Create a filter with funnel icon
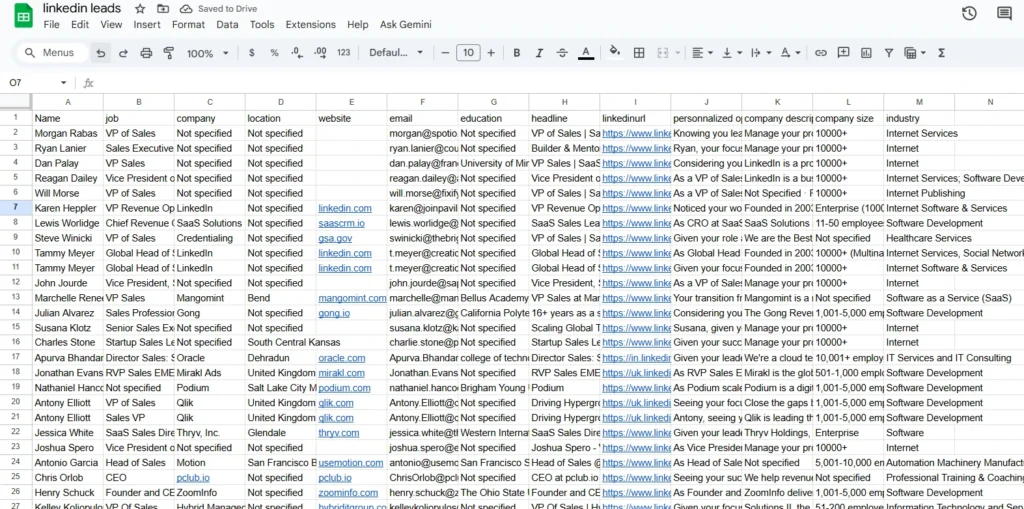This screenshot has height=509, width=1024. point(889,53)
